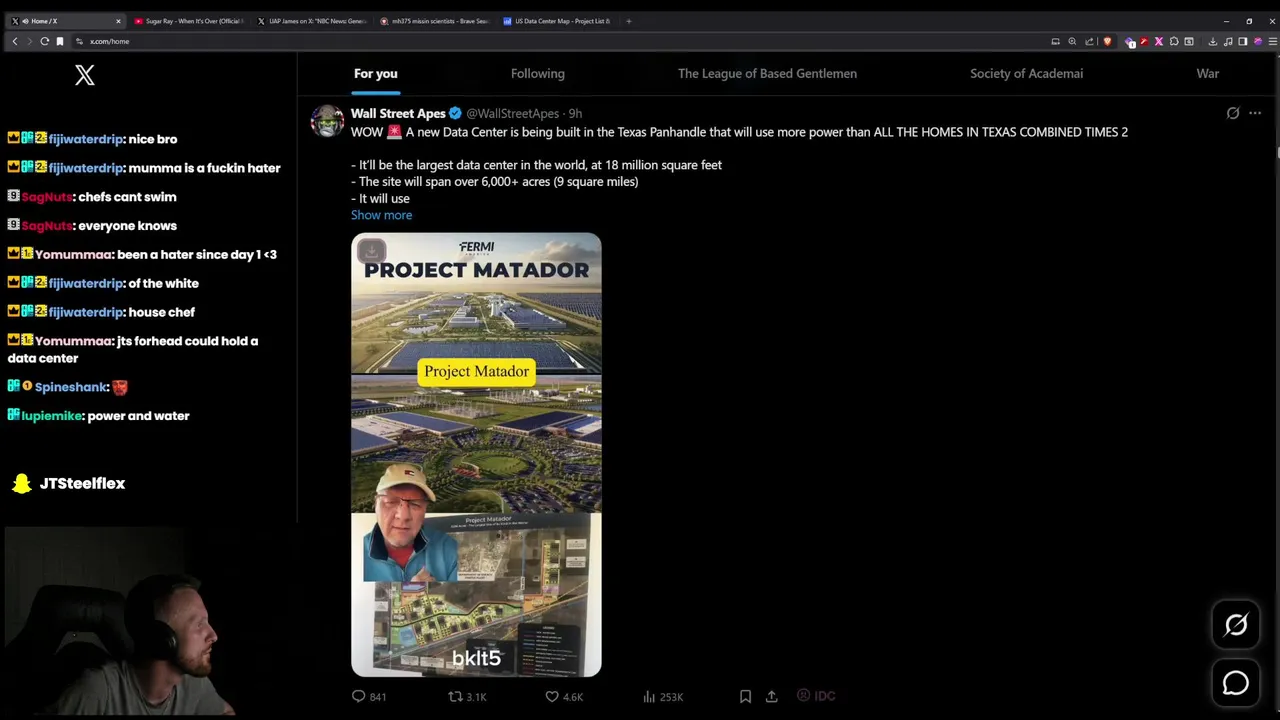
Task: Open the zoom magnifier icon in address bar
Action: (1072, 41)
